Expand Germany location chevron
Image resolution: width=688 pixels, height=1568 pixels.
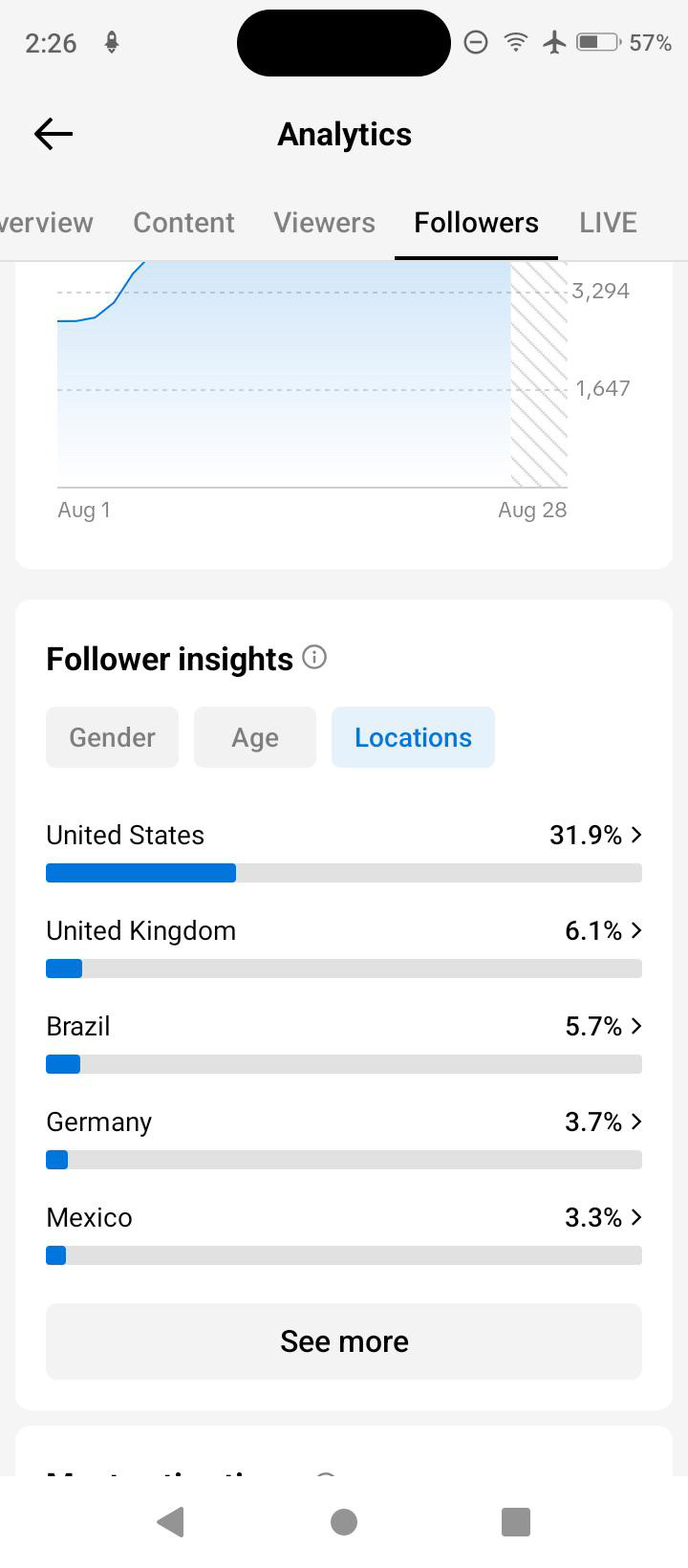click(x=637, y=1122)
